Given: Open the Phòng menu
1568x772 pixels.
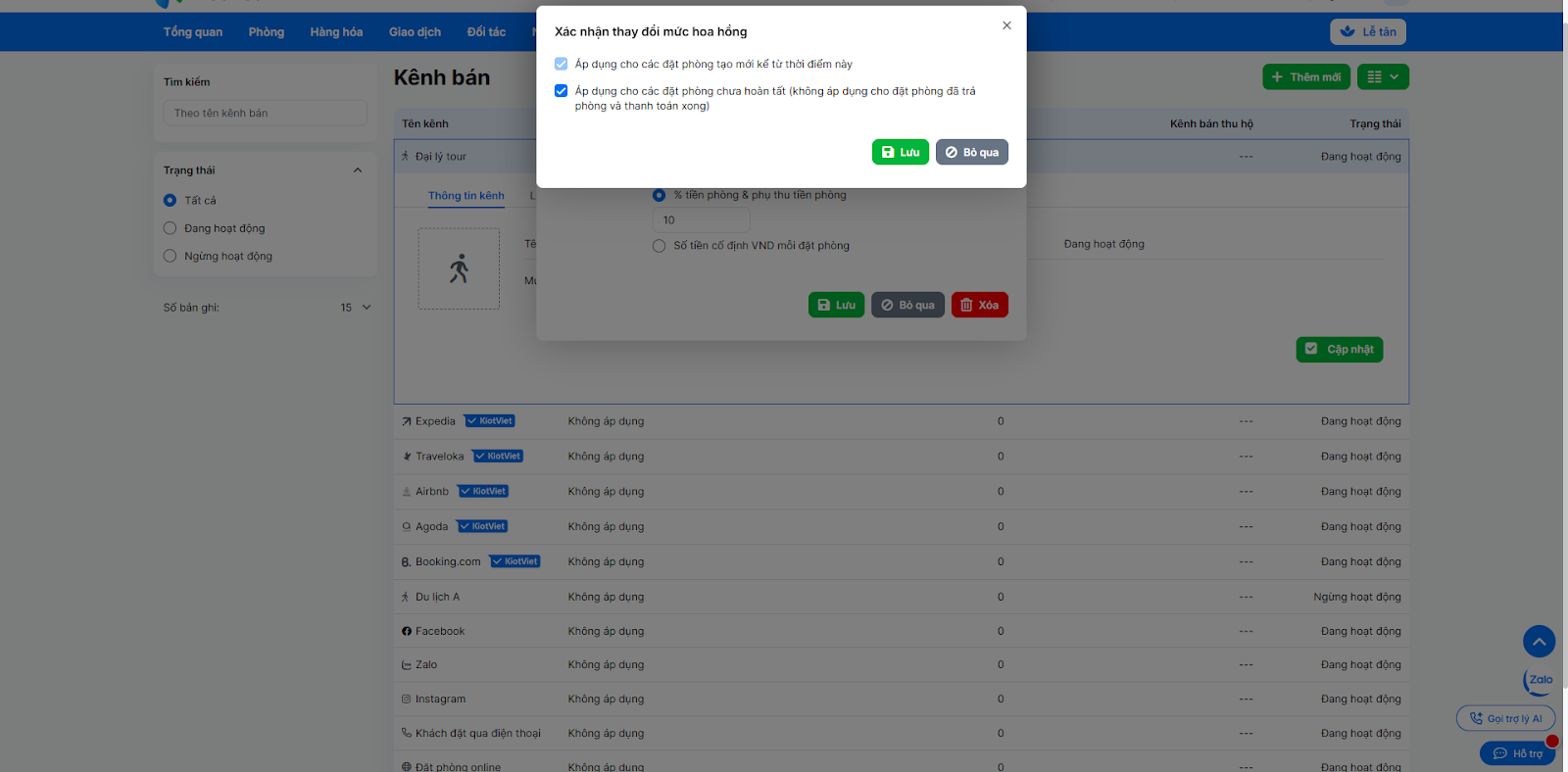Looking at the screenshot, I should (x=267, y=32).
